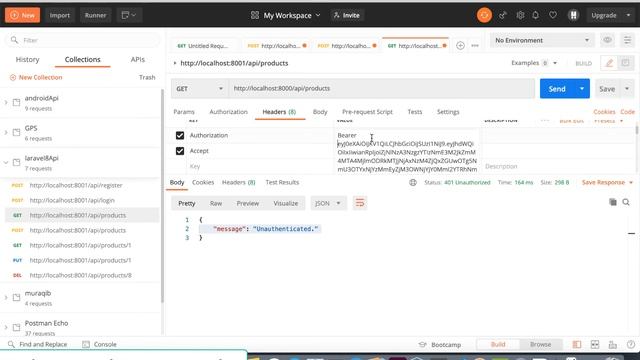This screenshot has width=640, height=360.
Task: Click the Import button
Action: (x=60, y=15)
